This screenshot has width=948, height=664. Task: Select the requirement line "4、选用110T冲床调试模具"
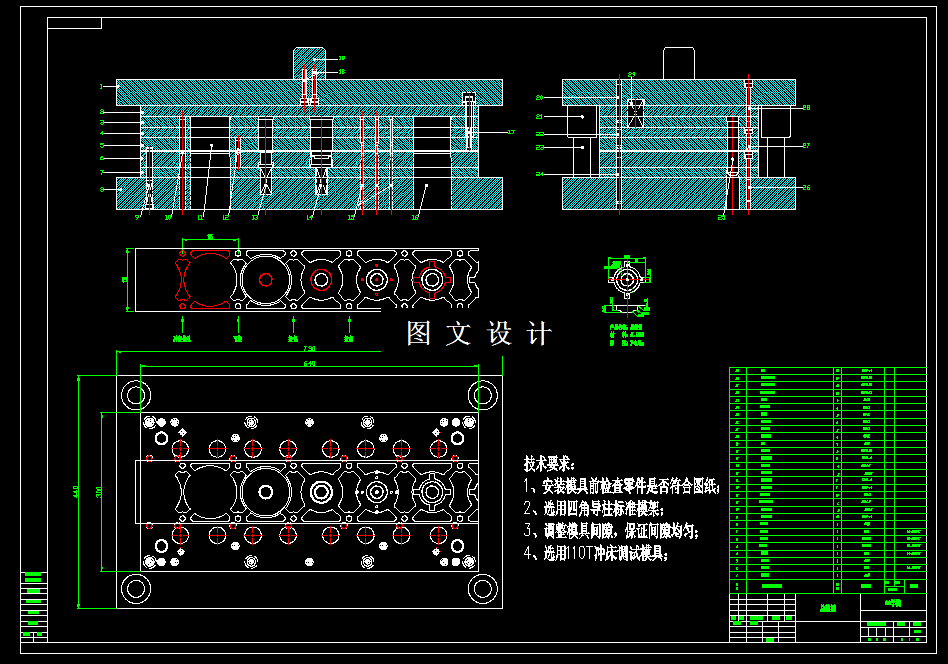click(x=596, y=553)
